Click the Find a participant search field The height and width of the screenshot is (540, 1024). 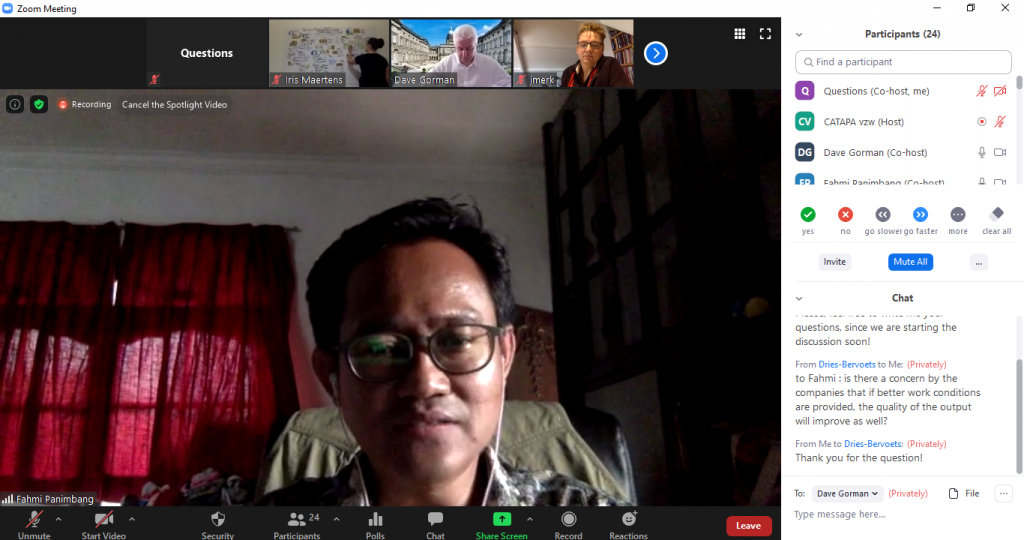tap(903, 62)
